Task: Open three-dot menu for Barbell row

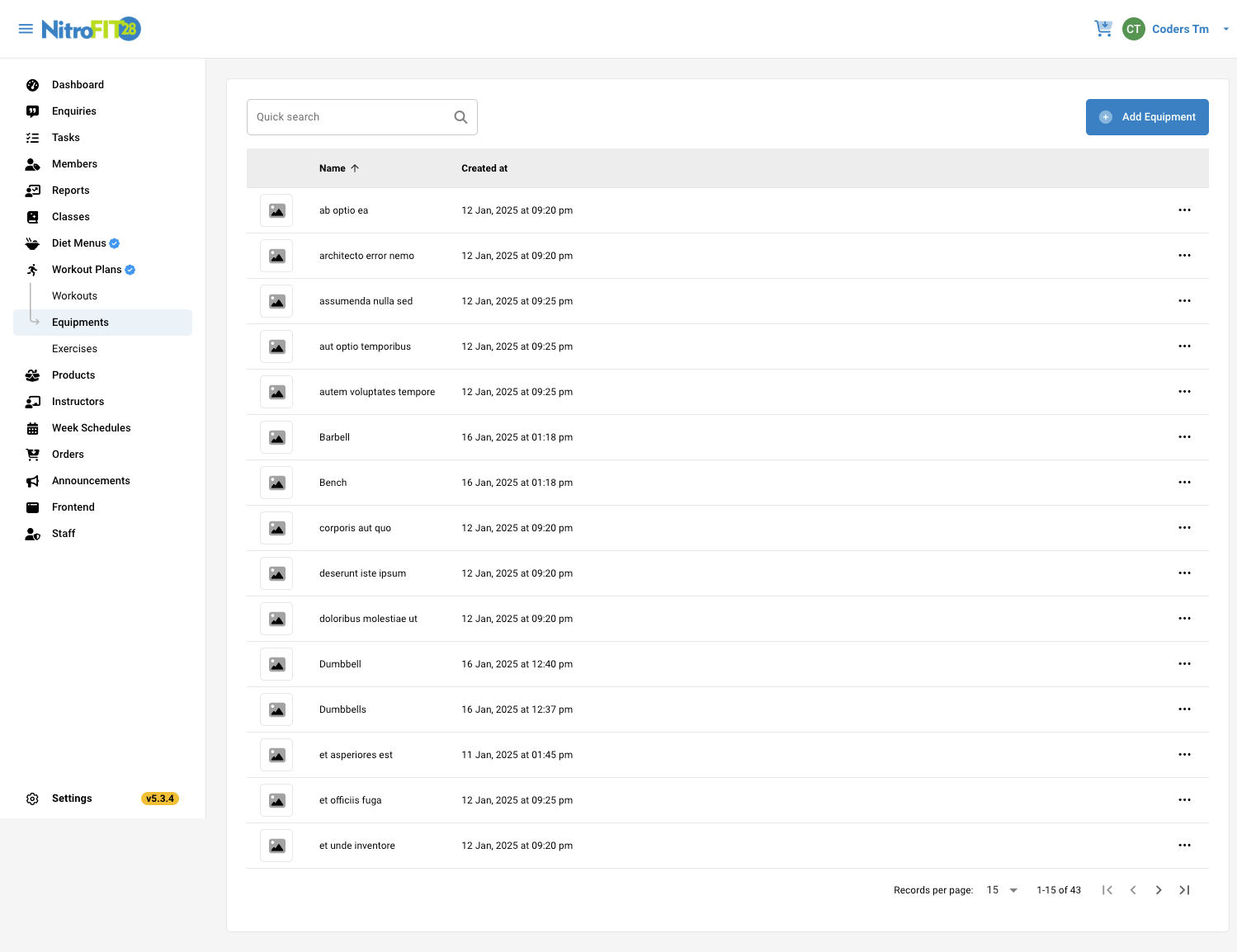Action: tap(1184, 437)
